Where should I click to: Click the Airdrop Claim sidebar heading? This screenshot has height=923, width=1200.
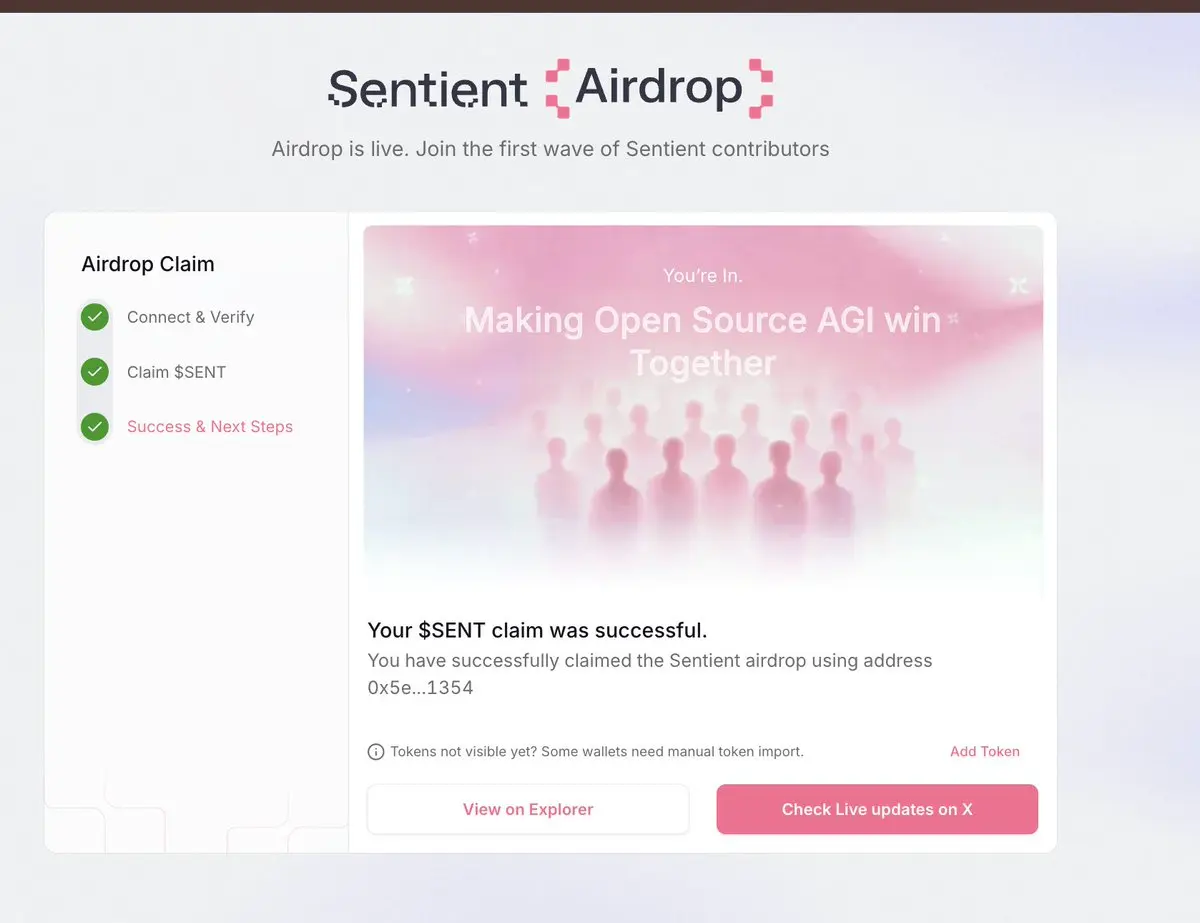[148, 264]
